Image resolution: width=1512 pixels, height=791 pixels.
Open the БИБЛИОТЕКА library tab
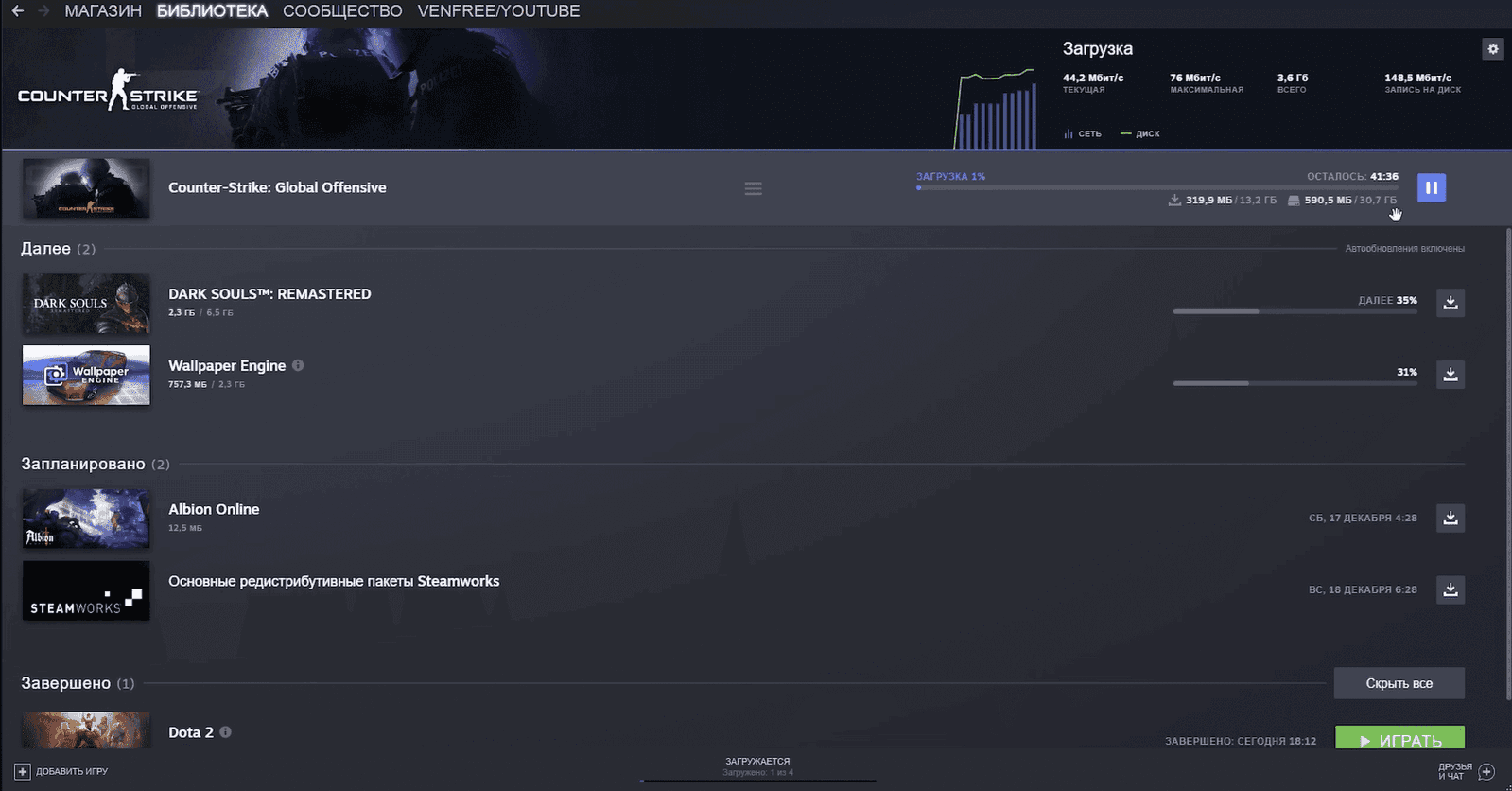point(212,11)
